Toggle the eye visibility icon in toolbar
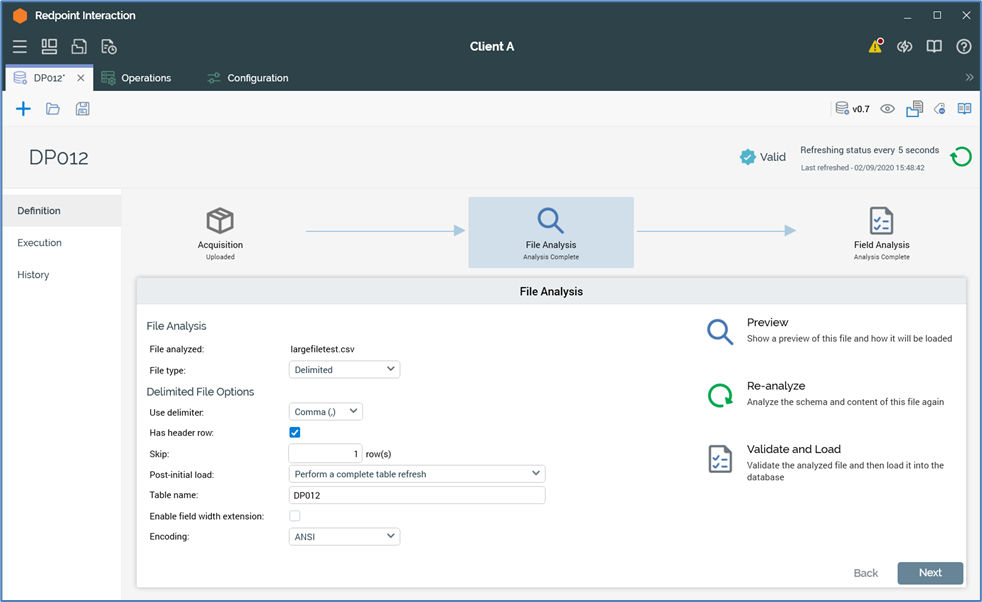Image resolution: width=982 pixels, height=602 pixels. (x=887, y=109)
